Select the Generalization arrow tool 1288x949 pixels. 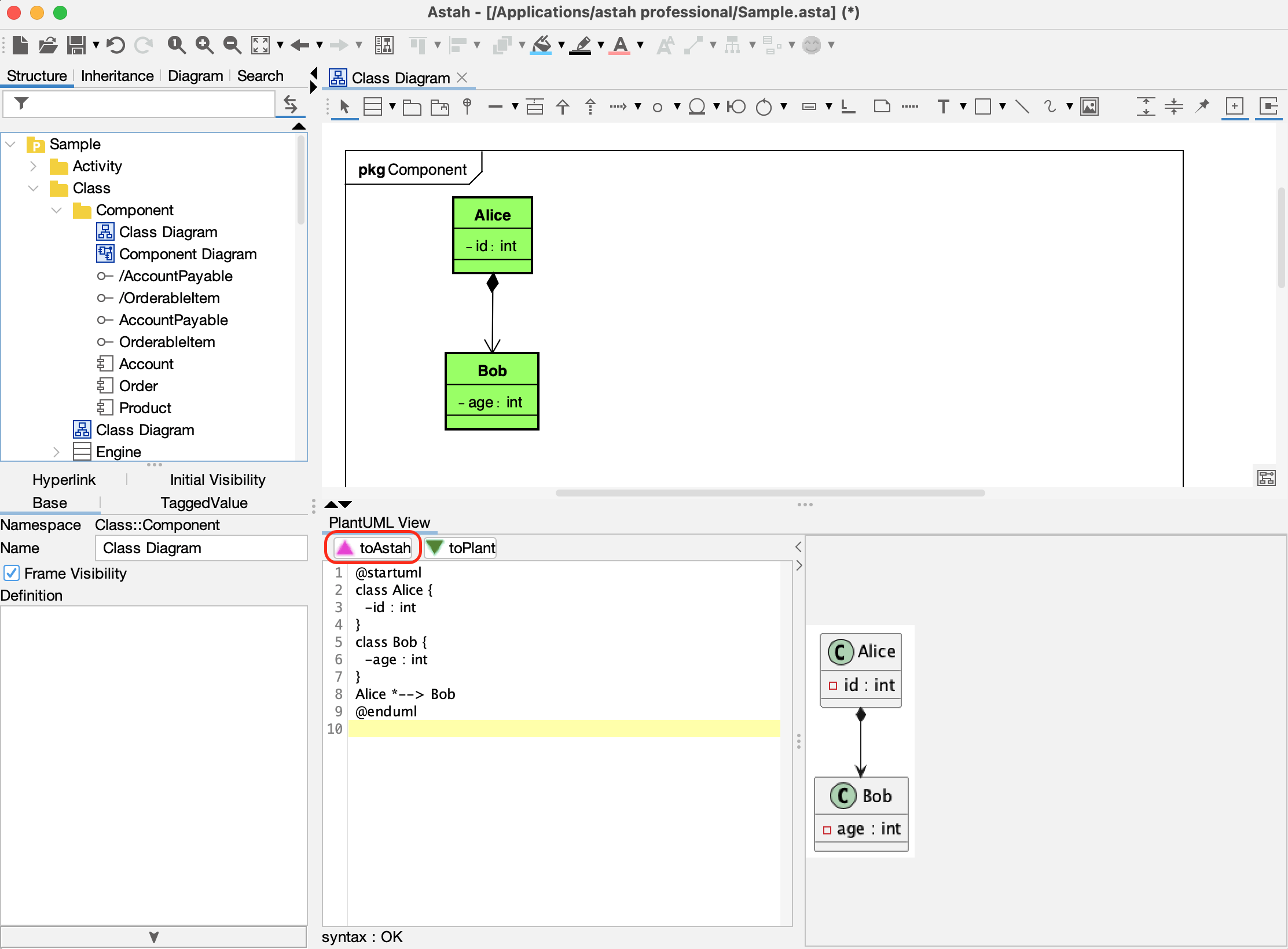click(563, 106)
